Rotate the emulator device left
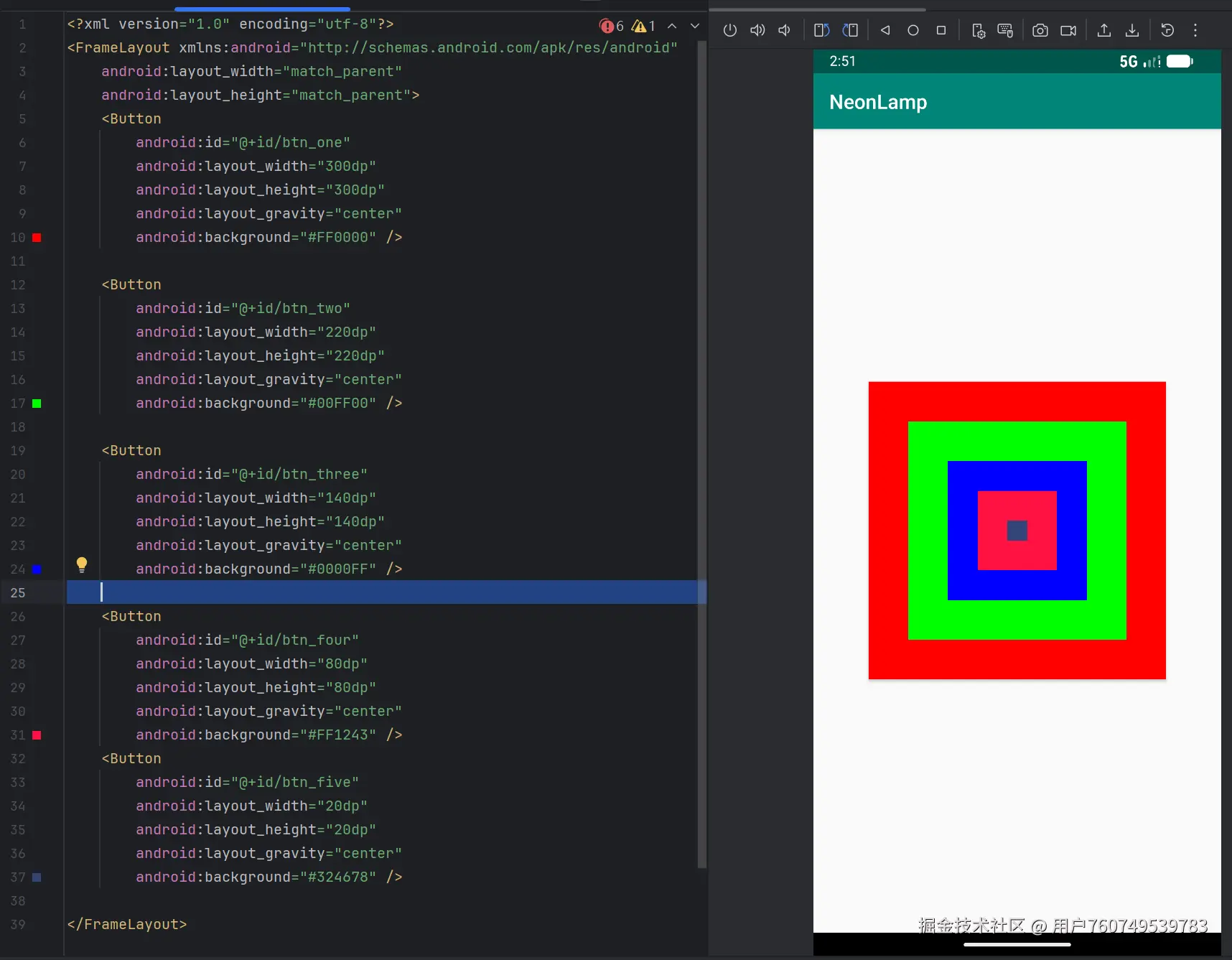 coord(821,30)
